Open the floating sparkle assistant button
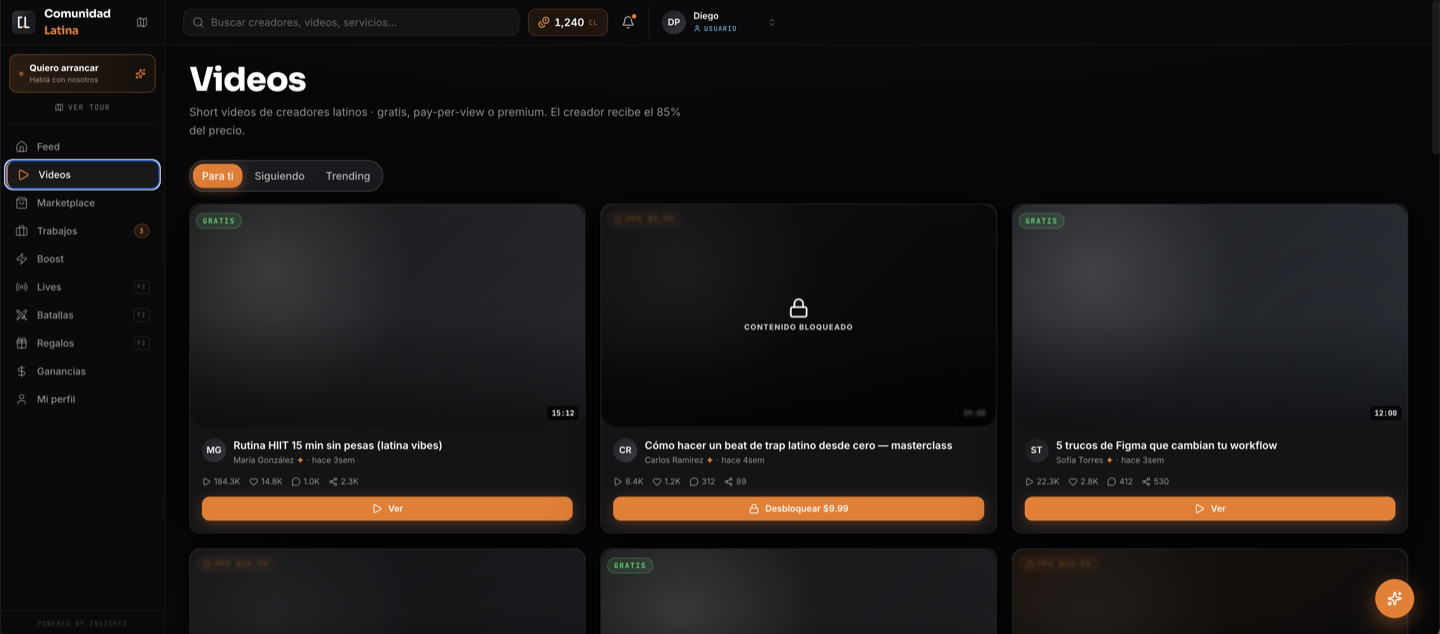The image size is (1440, 634). pos(1394,598)
